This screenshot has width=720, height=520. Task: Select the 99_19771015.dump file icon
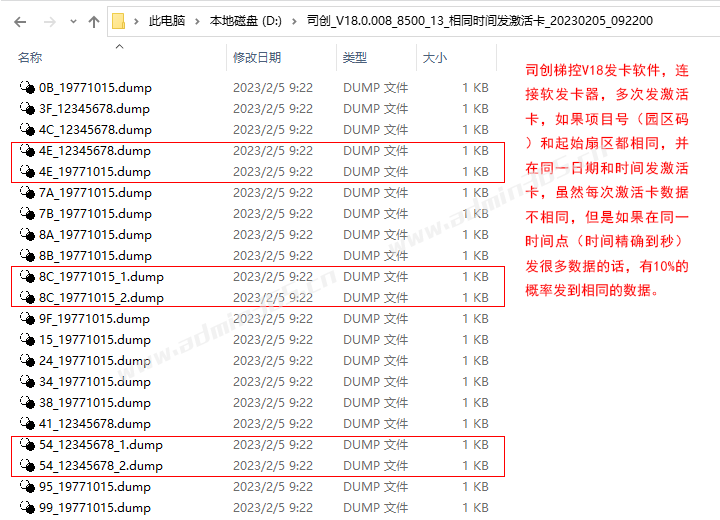(x=28, y=508)
